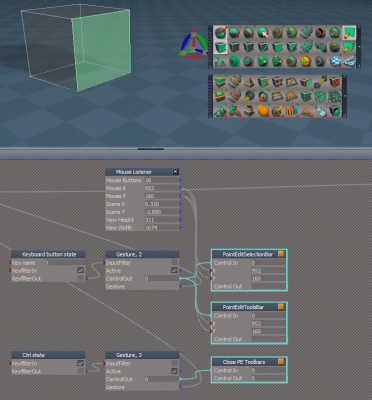Click the 3D view navigation gizmo

[193, 43]
